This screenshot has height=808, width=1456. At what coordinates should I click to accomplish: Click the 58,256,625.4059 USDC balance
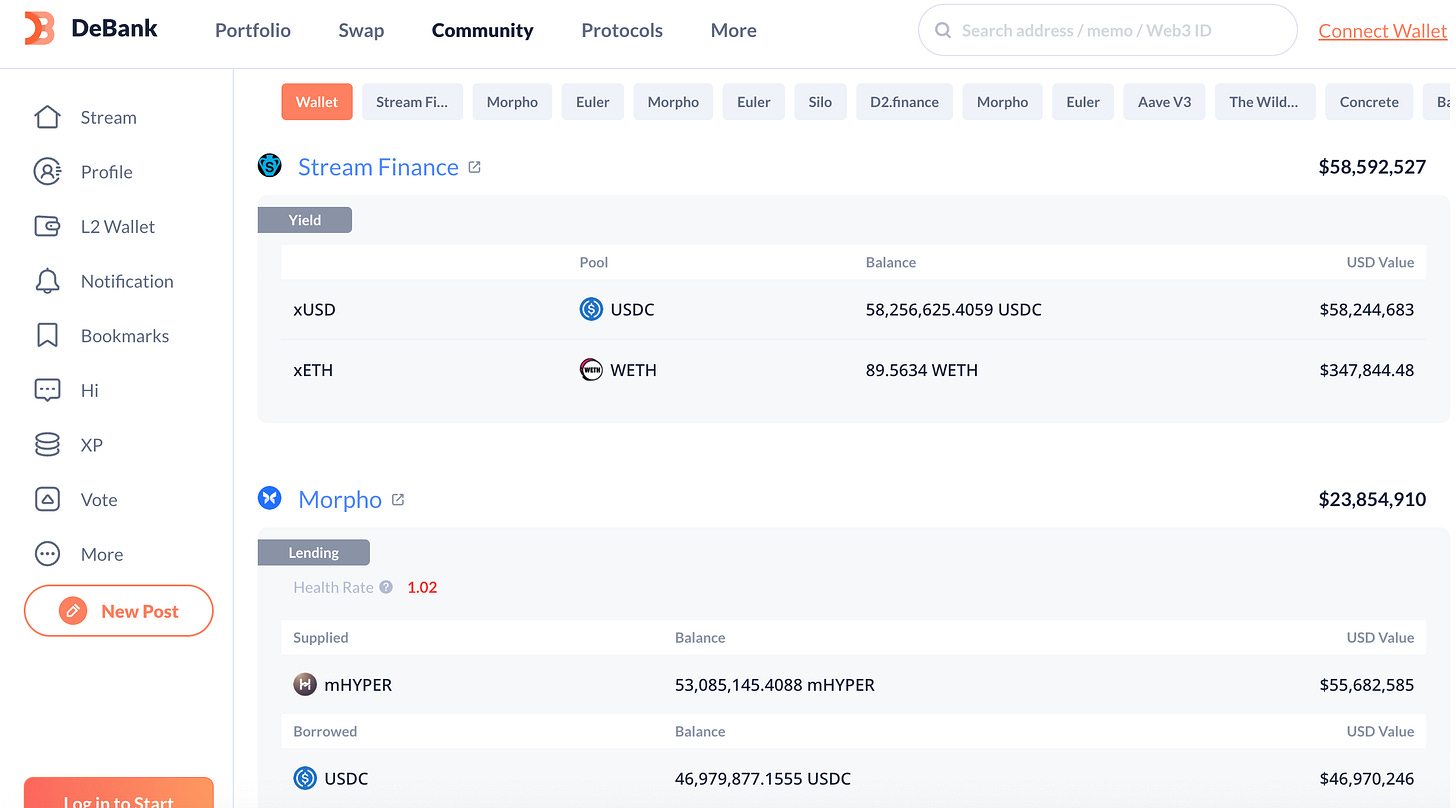click(x=954, y=310)
